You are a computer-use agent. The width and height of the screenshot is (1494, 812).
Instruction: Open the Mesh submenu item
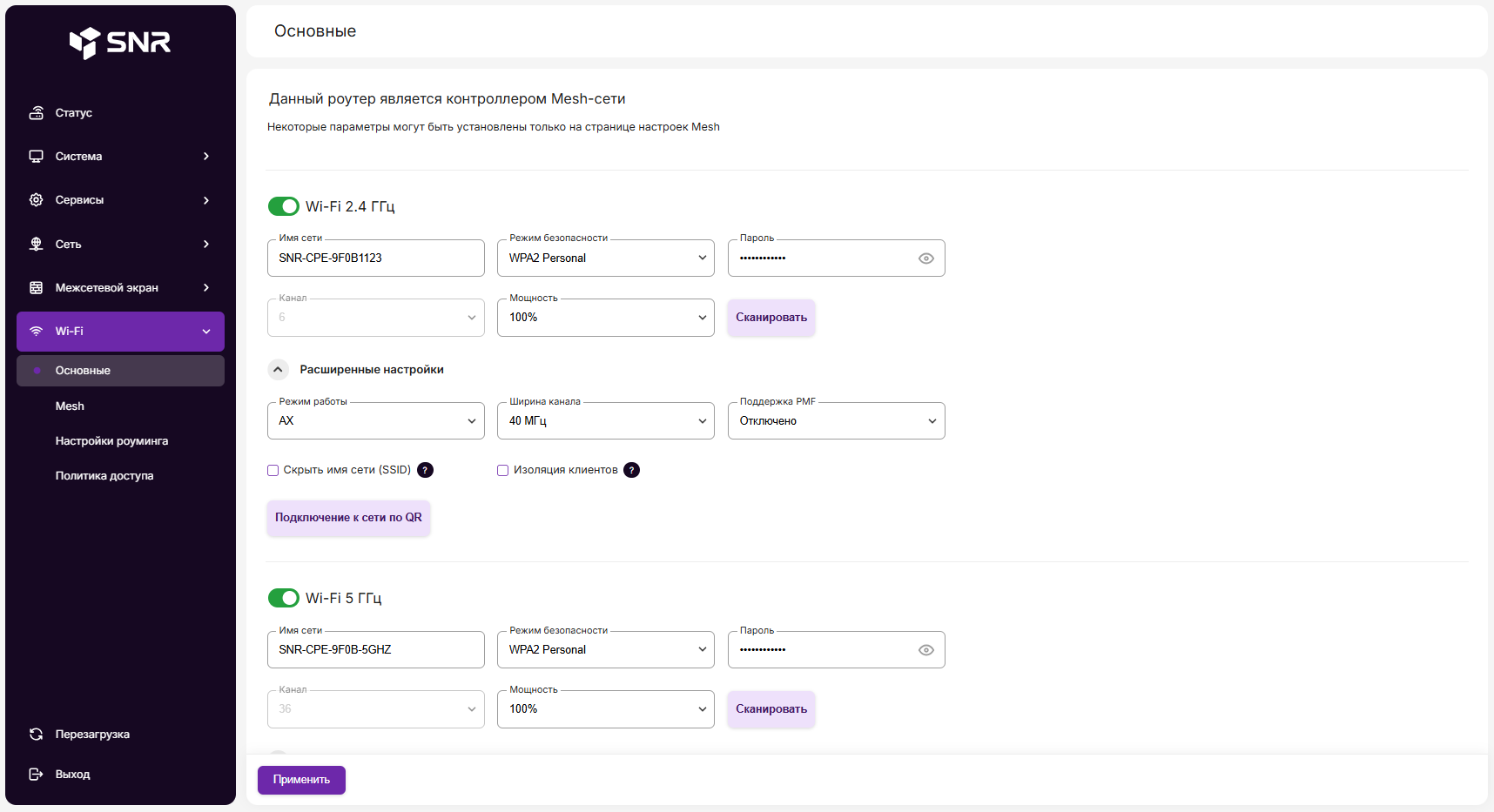70,406
